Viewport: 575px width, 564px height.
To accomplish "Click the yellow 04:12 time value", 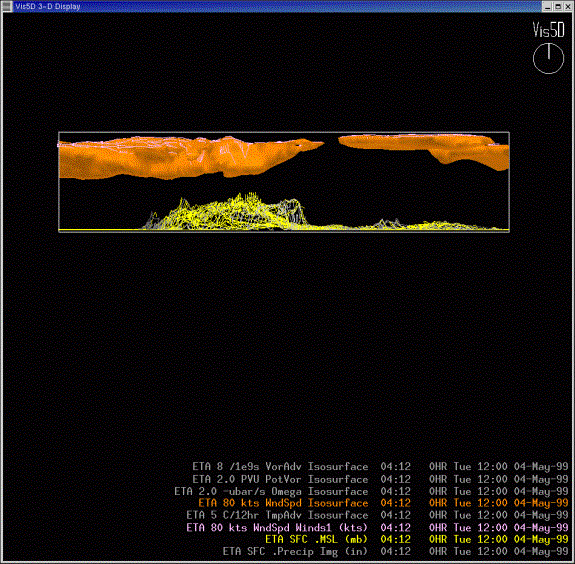I will (x=395, y=539).
